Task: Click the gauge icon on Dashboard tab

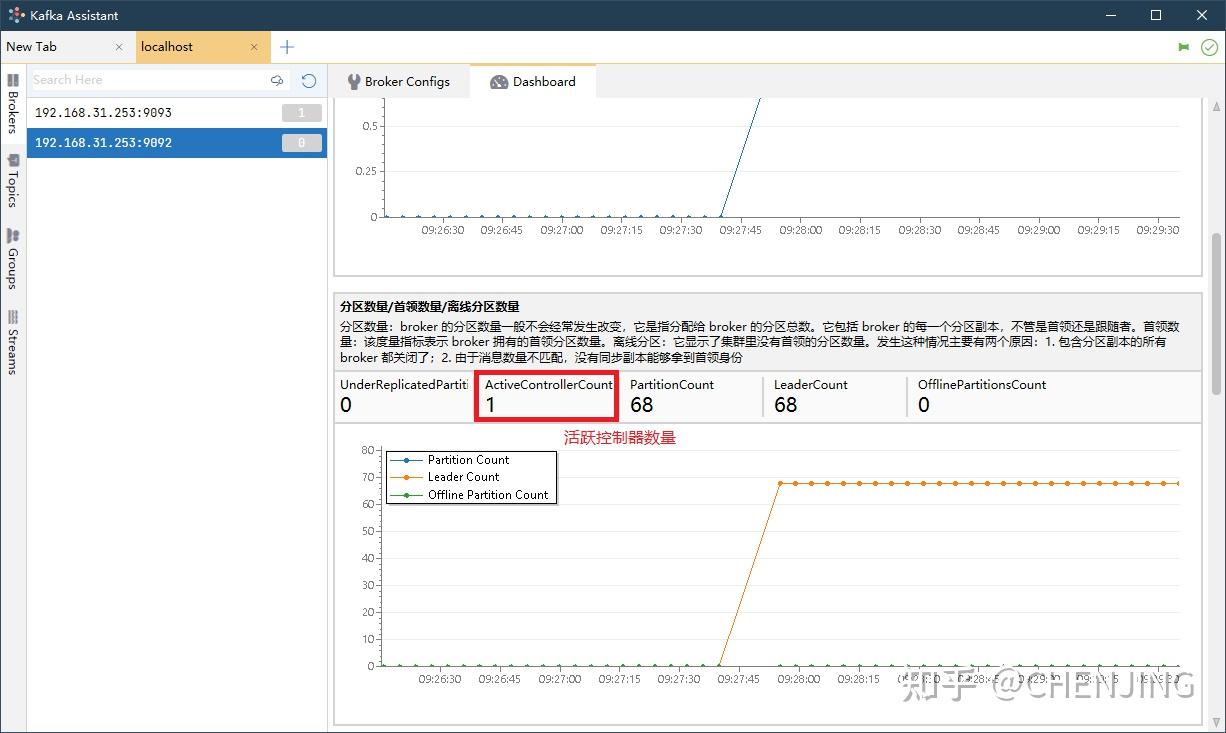Action: pyautogui.click(x=498, y=81)
